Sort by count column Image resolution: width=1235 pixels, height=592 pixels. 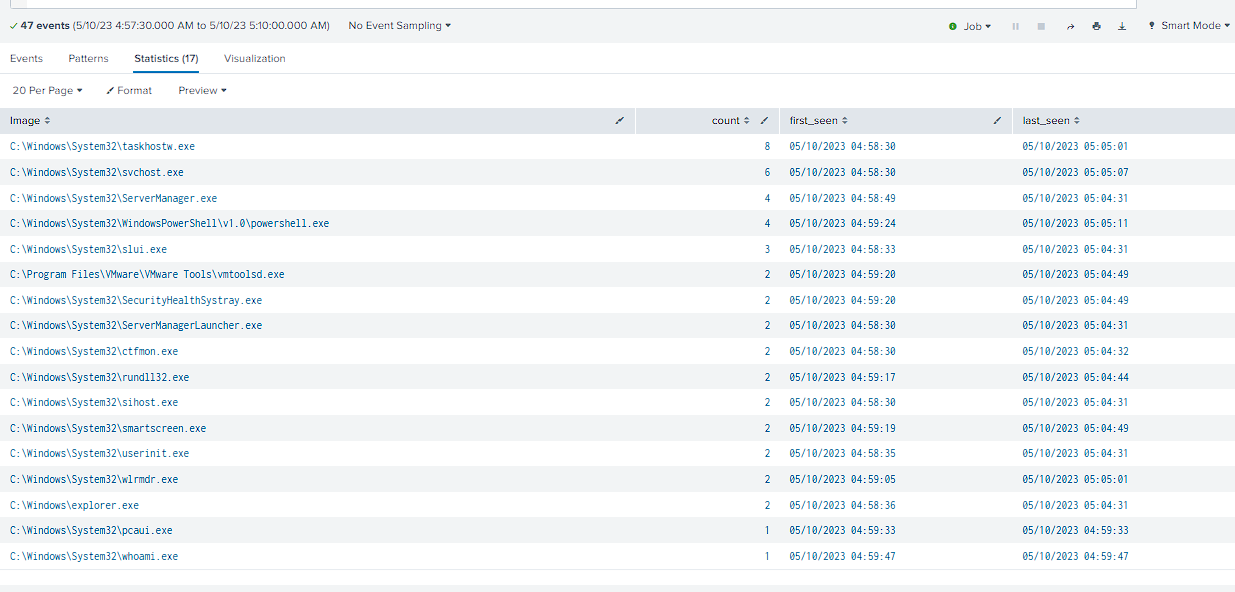click(731, 121)
